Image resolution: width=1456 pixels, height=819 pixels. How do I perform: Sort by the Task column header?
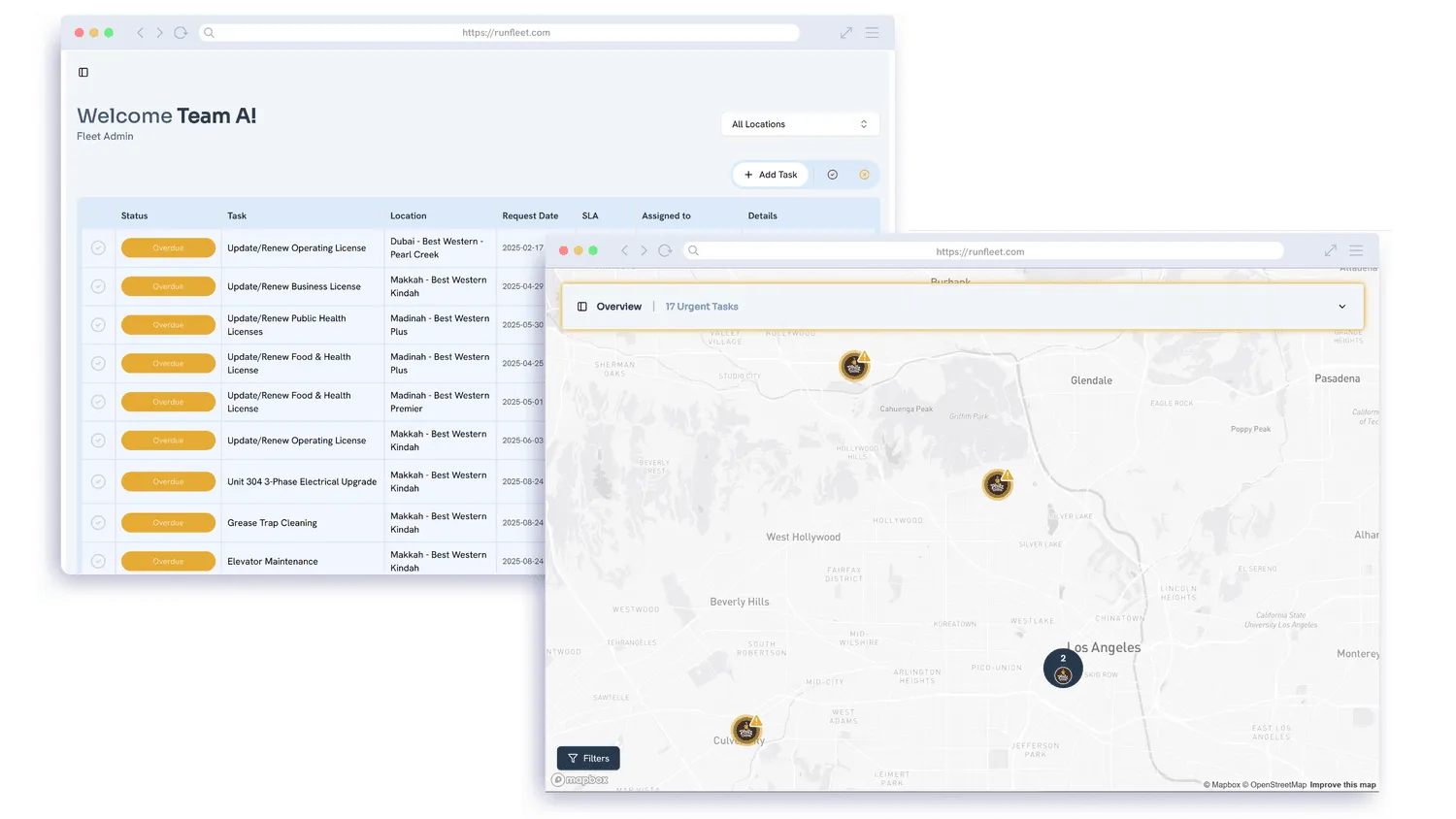[x=237, y=216]
